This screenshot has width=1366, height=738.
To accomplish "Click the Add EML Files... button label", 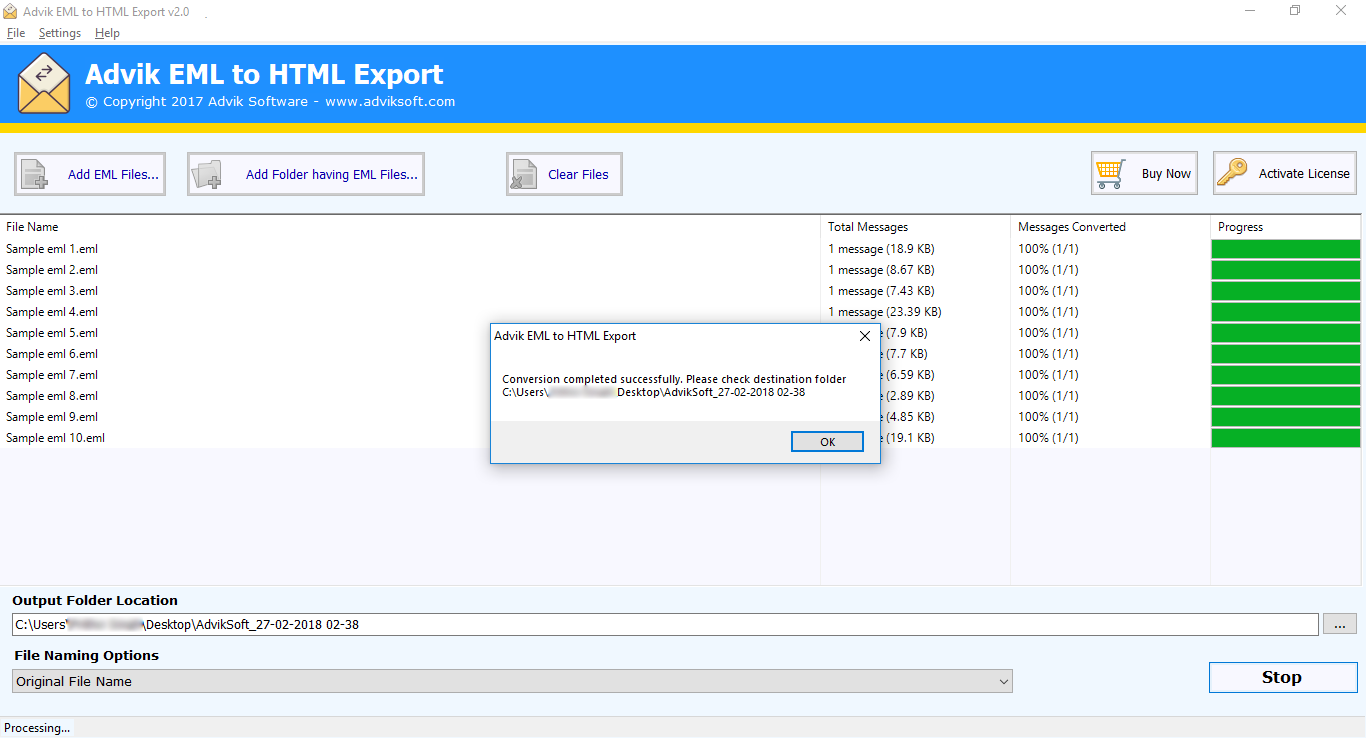I will 113,174.
